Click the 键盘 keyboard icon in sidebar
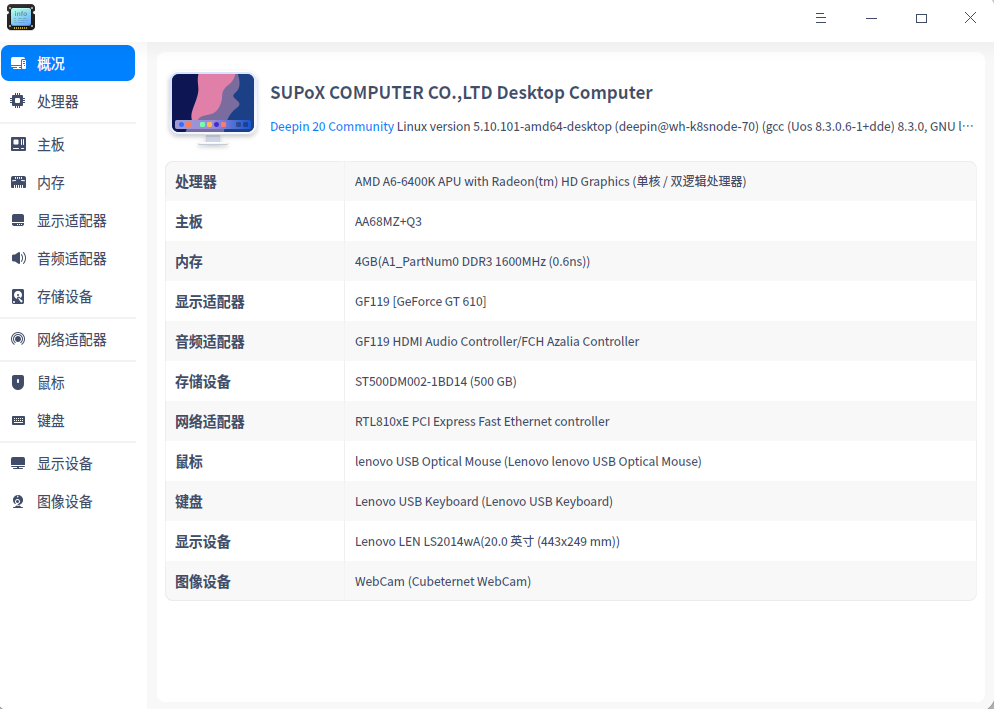The width and height of the screenshot is (994, 709). click(x=18, y=420)
